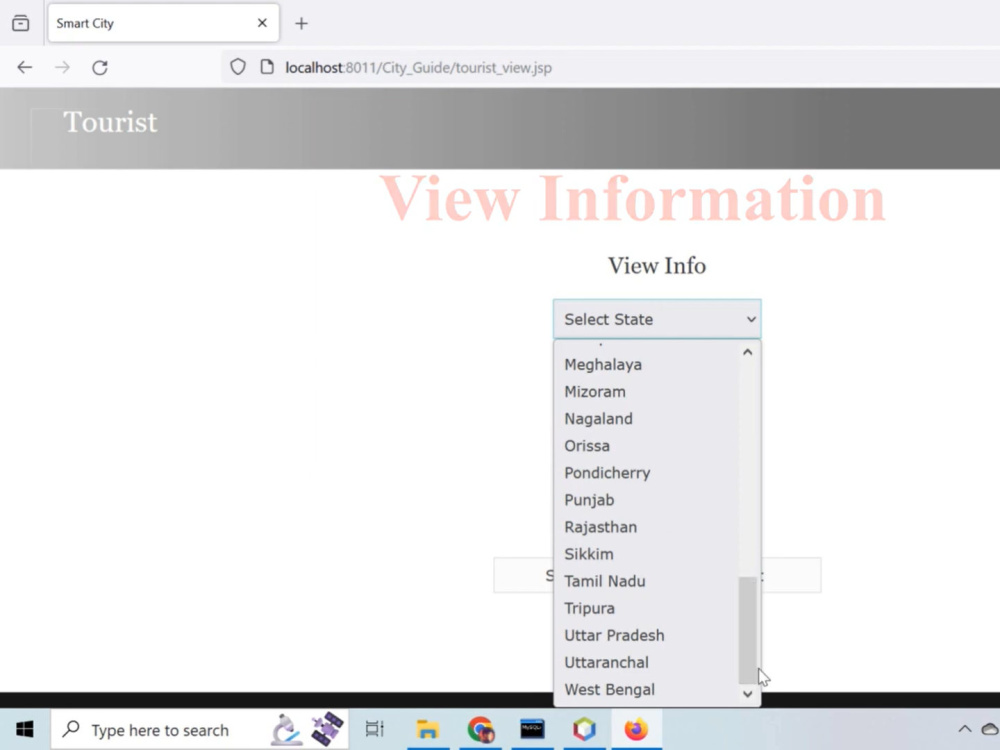Switch to Firefox on the taskbar
This screenshot has height=750, width=1000.
(636, 729)
